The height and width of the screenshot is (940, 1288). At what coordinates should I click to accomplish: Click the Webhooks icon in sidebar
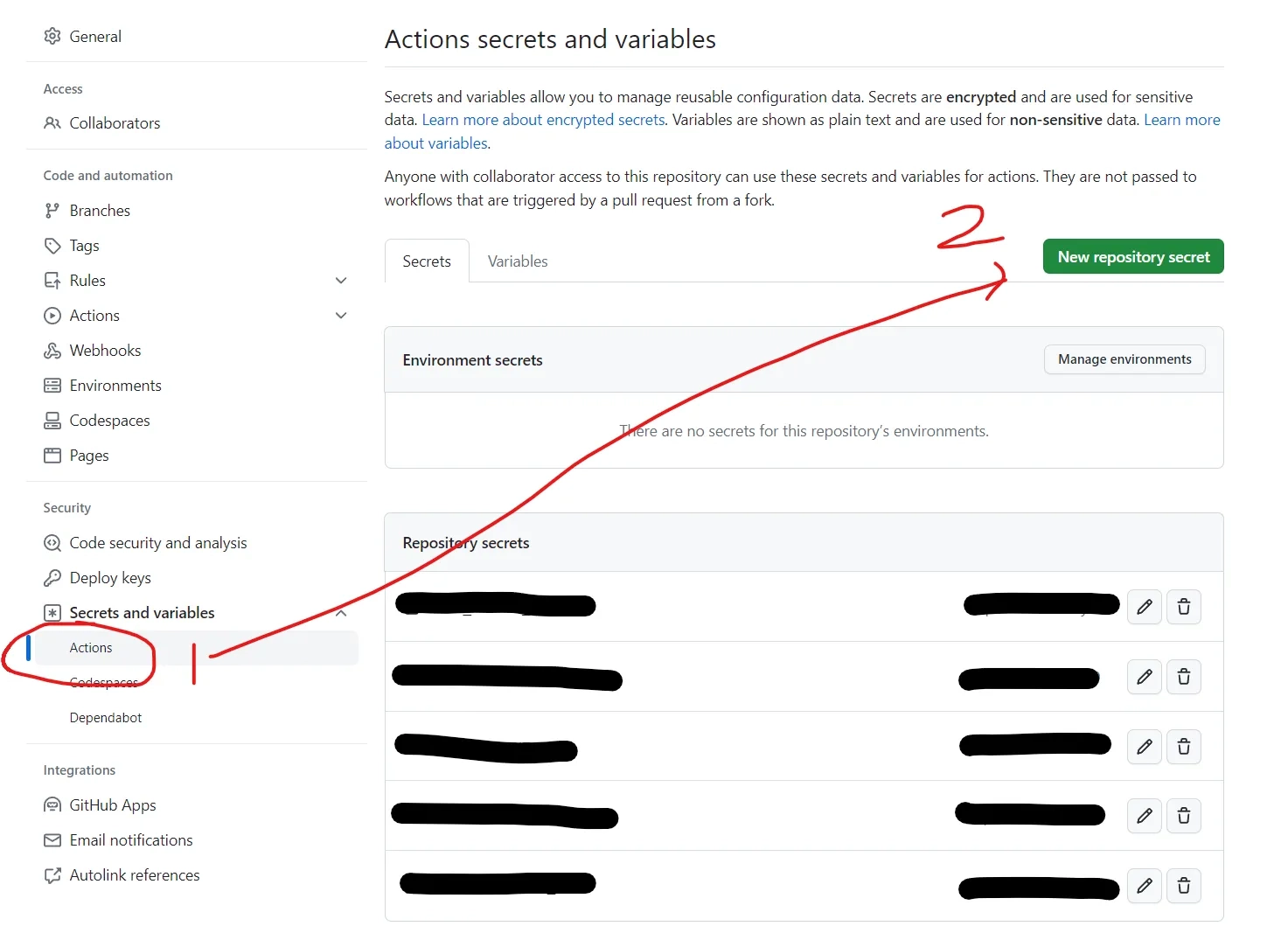point(52,351)
